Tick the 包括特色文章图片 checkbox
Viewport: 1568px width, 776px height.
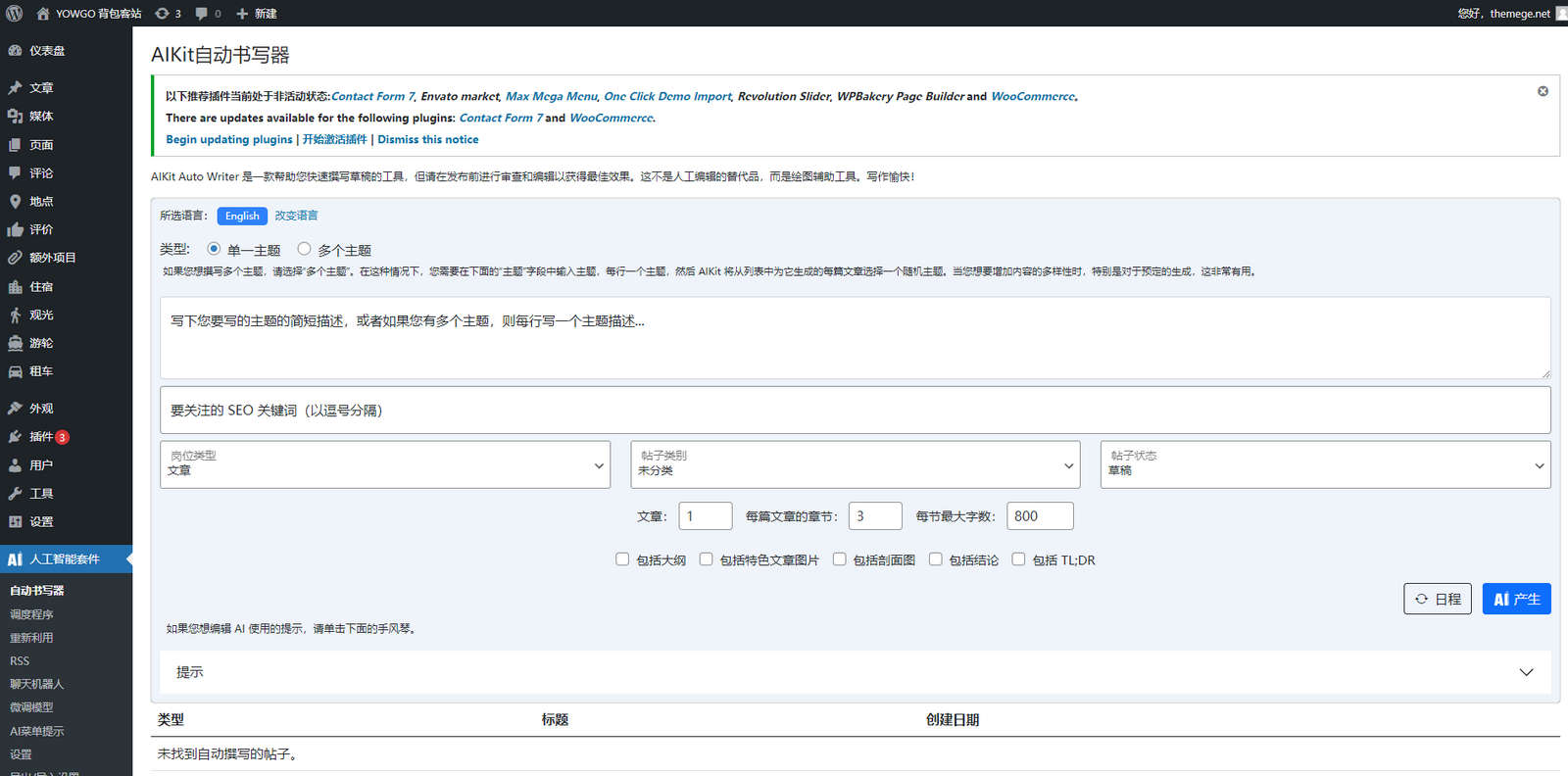pos(706,559)
